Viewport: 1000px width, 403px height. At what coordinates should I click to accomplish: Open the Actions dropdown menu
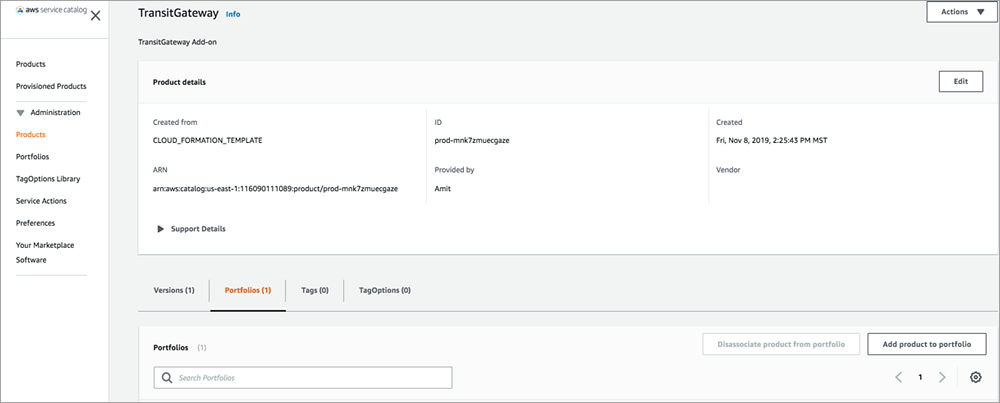pyautogui.click(x=962, y=12)
